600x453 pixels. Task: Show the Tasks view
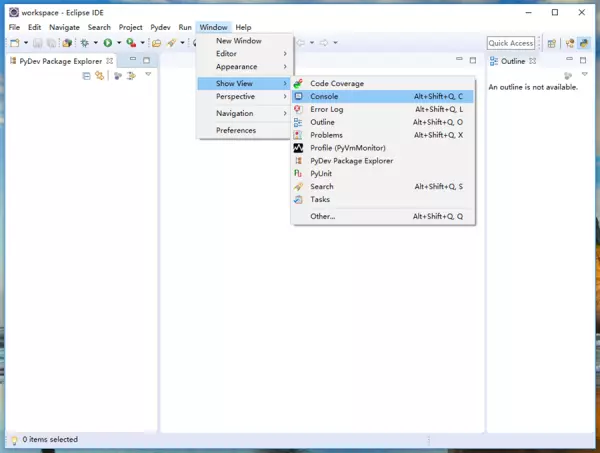[383, 199]
